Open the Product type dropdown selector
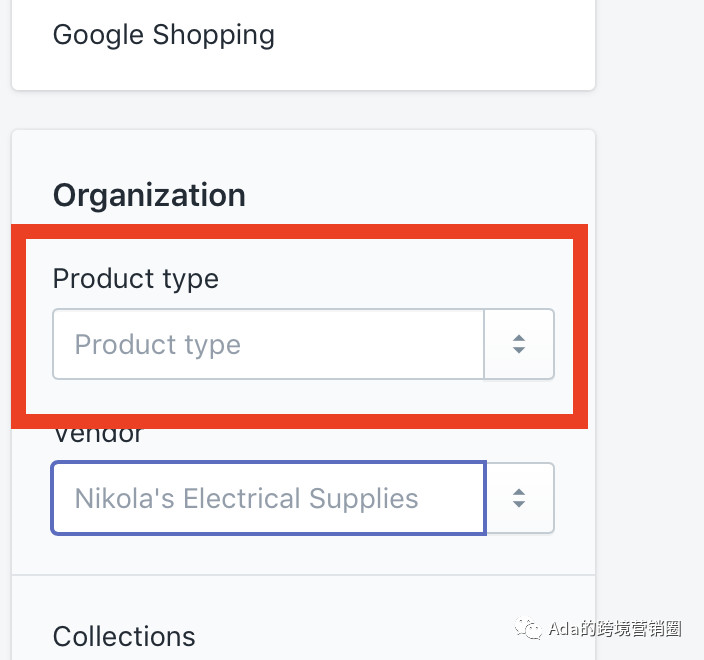This screenshot has width=704, height=660. click(519, 345)
